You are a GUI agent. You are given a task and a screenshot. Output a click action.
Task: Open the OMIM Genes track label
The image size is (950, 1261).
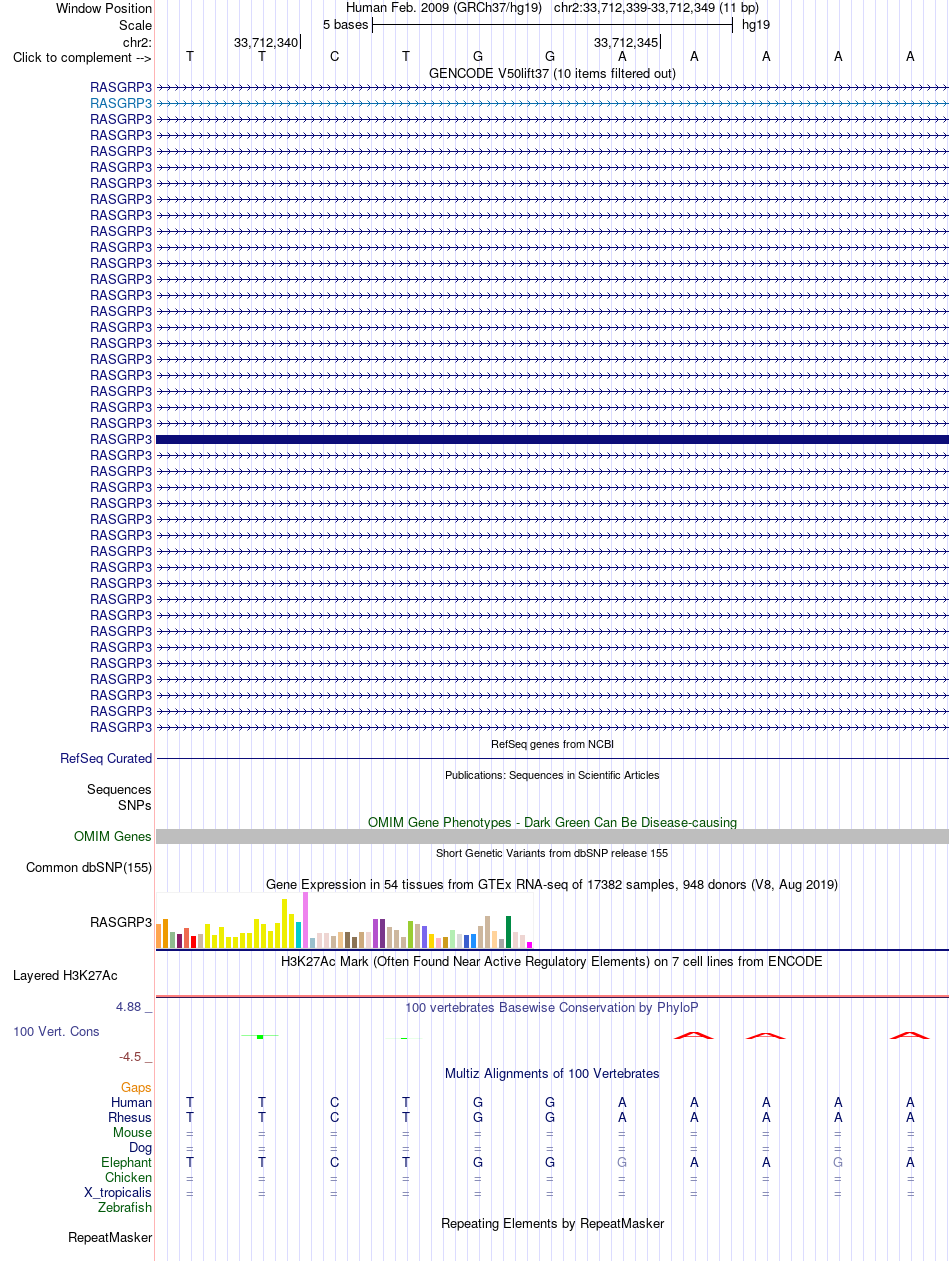[x=113, y=837]
